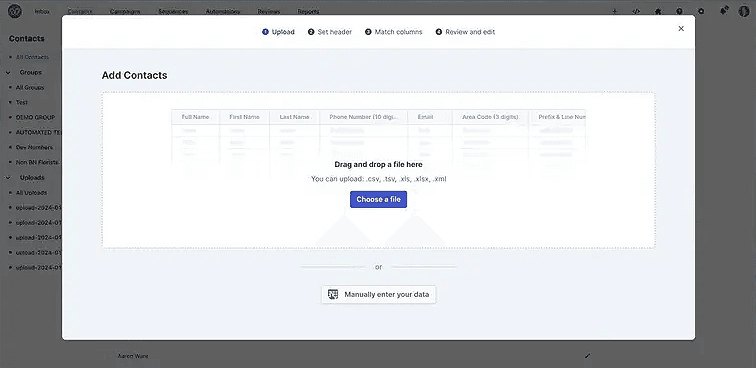Click the Last Name column header in the preview
This screenshot has width=756, height=368.
pyautogui.click(x=294, y=117)
